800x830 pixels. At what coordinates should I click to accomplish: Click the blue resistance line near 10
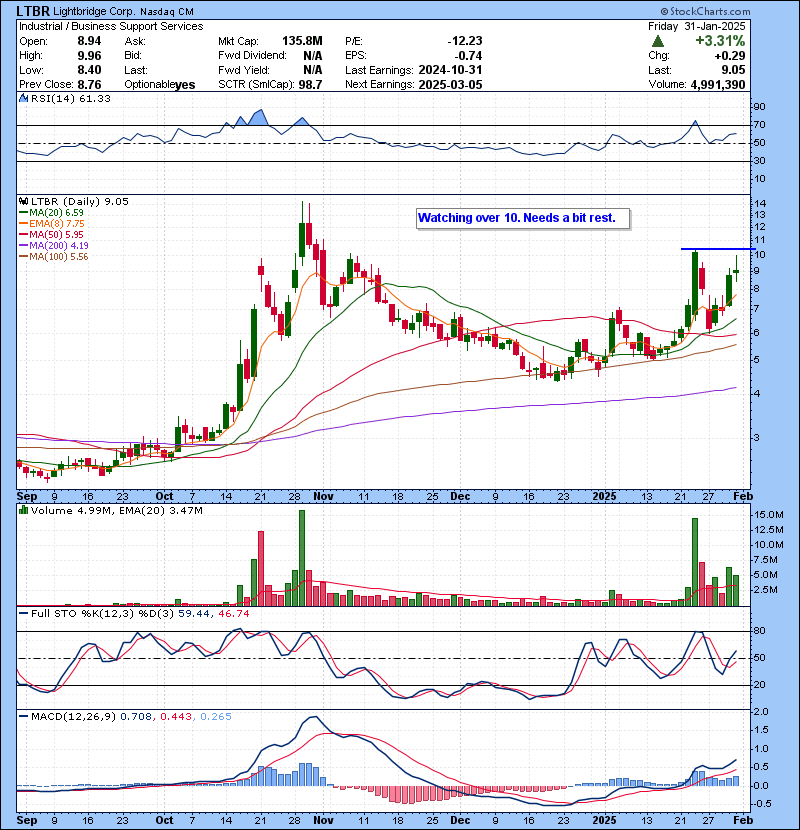(718, 249)
